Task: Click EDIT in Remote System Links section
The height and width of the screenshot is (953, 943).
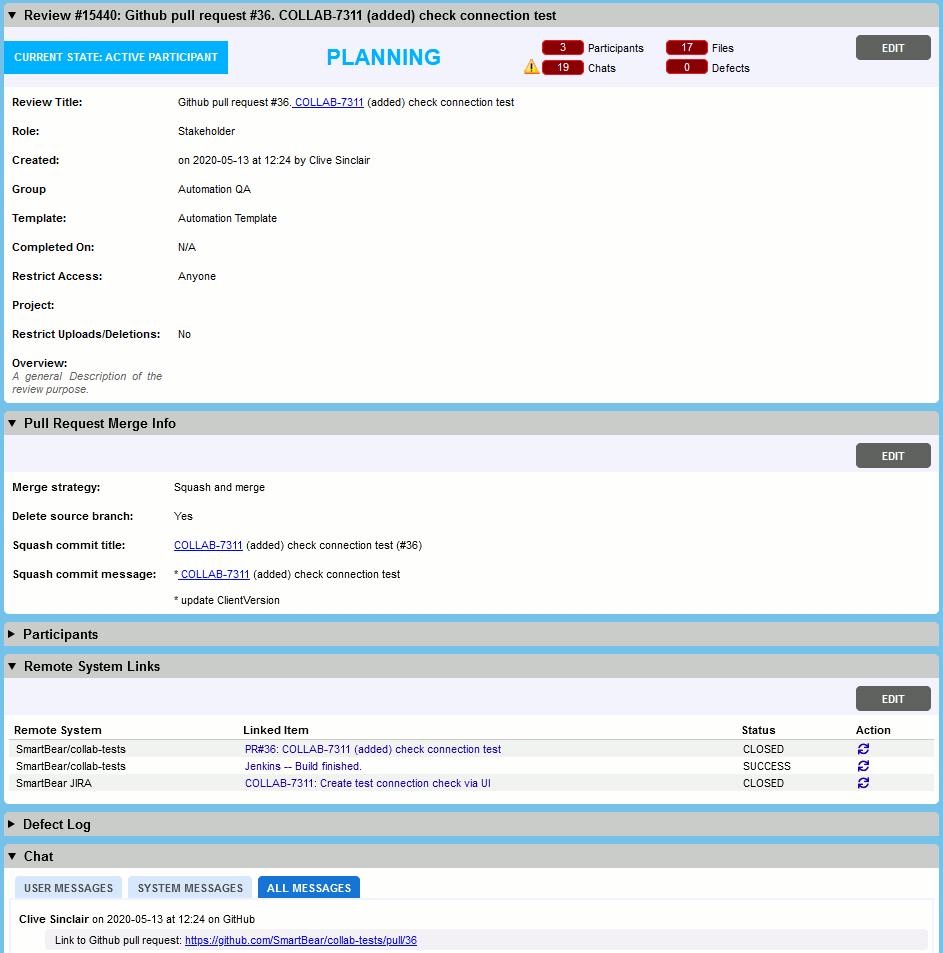Action: (892, 698)
